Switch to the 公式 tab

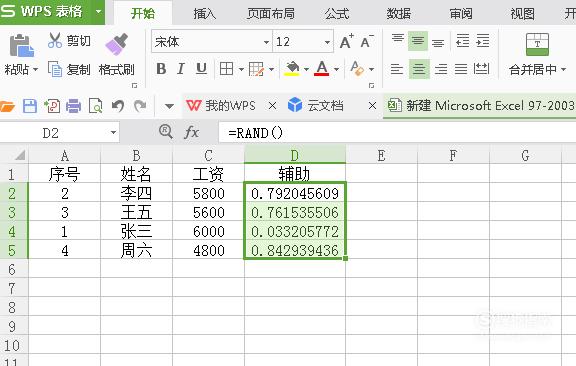coord(337,14)
